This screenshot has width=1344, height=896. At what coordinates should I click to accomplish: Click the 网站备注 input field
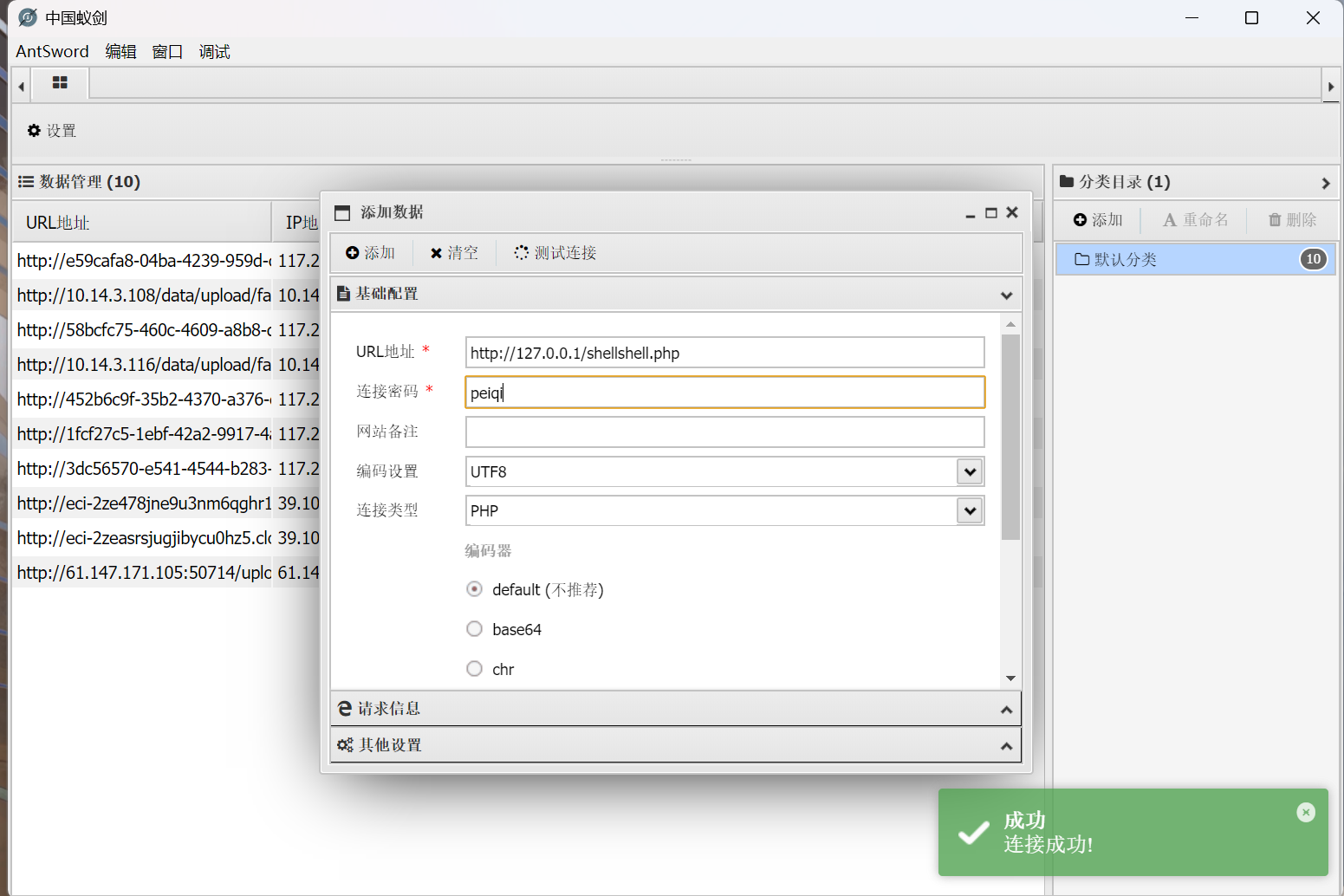724,432
